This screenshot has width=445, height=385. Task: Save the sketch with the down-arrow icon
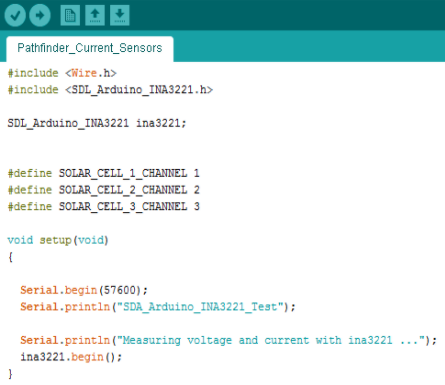pyautogui.click(x=120, y=15)
